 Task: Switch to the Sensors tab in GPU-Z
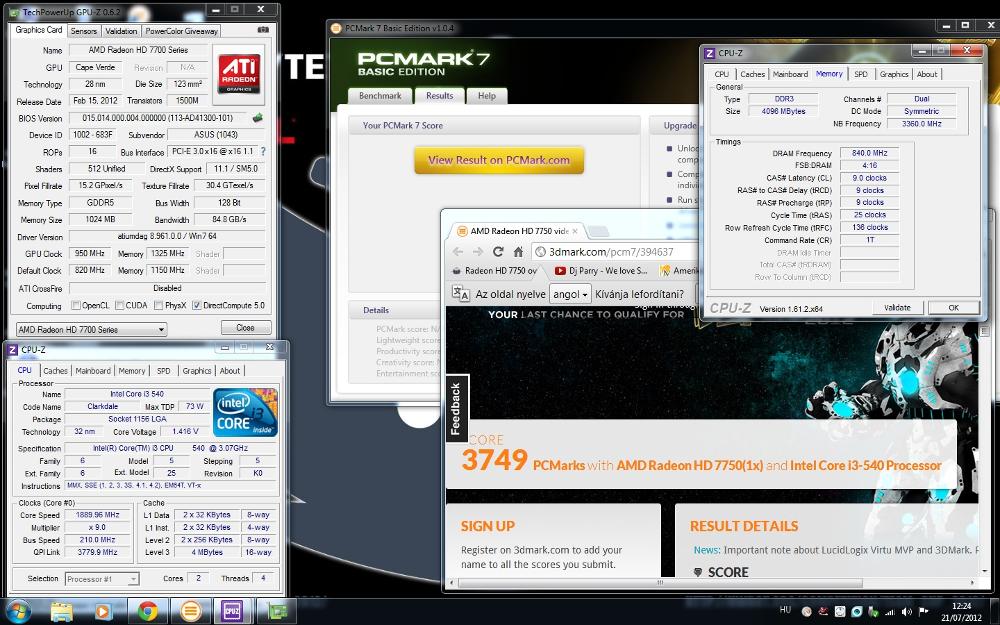point(84,31)
